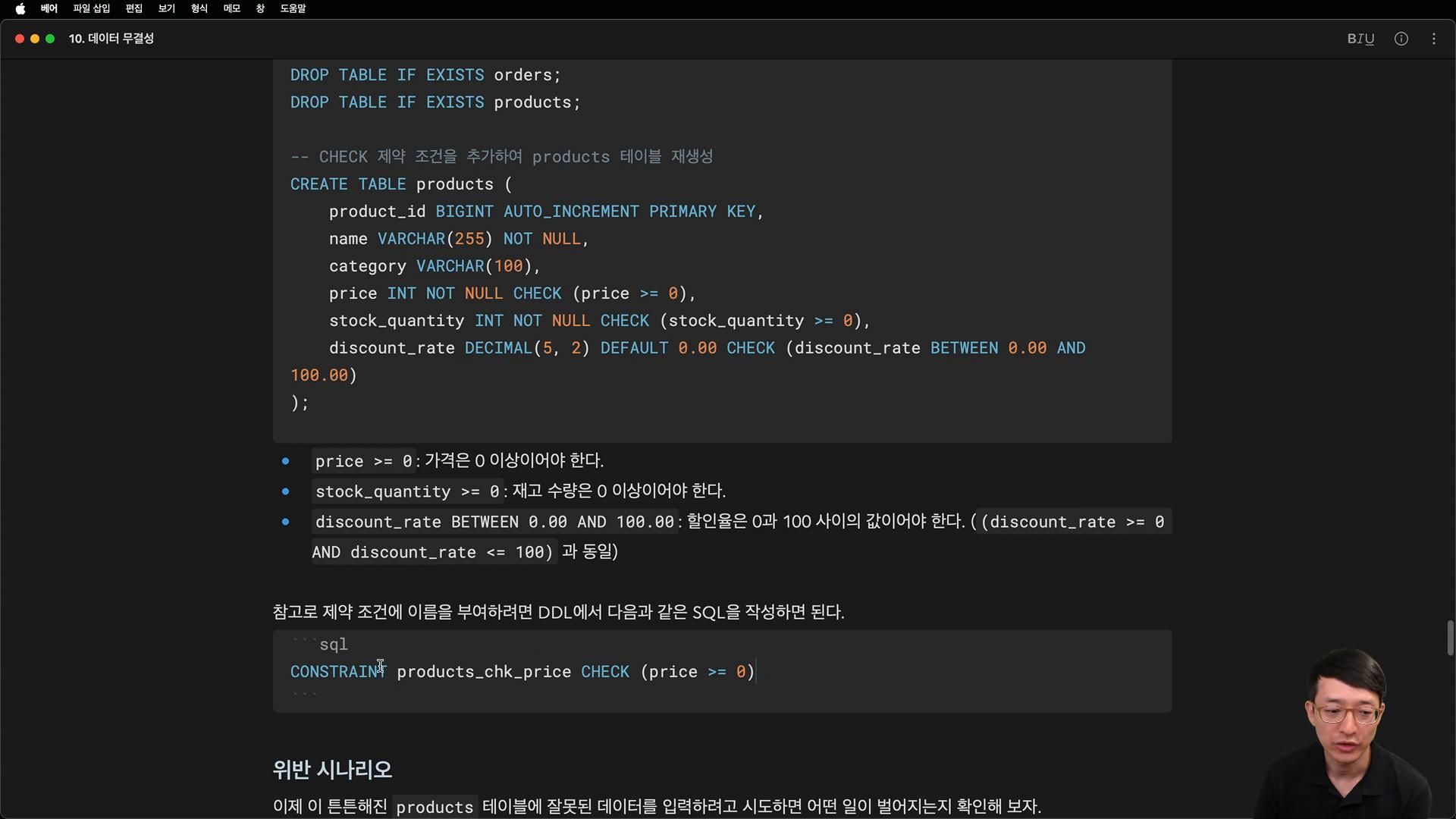Minimize the note window with yellow button
Image resolution: width=1456 pixels, height=819 pixels.
pos(35,39)
